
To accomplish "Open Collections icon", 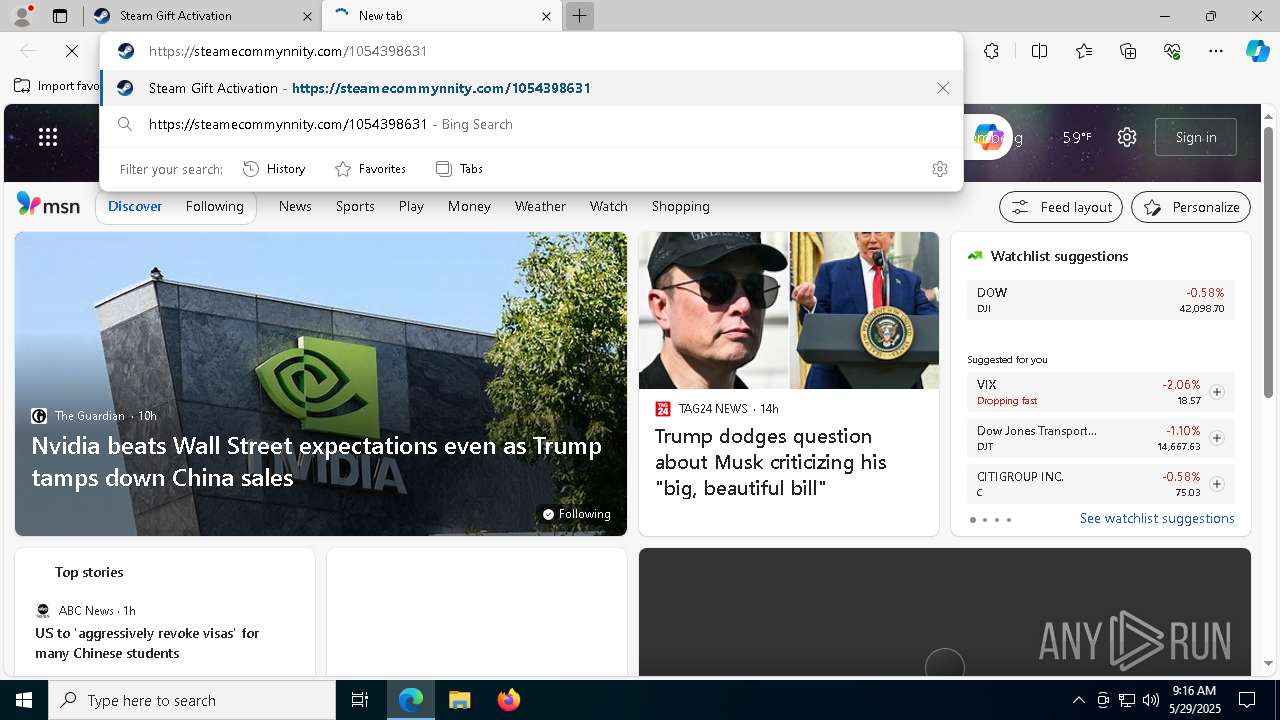I will pyautogui.click(x=1128, y=51).
